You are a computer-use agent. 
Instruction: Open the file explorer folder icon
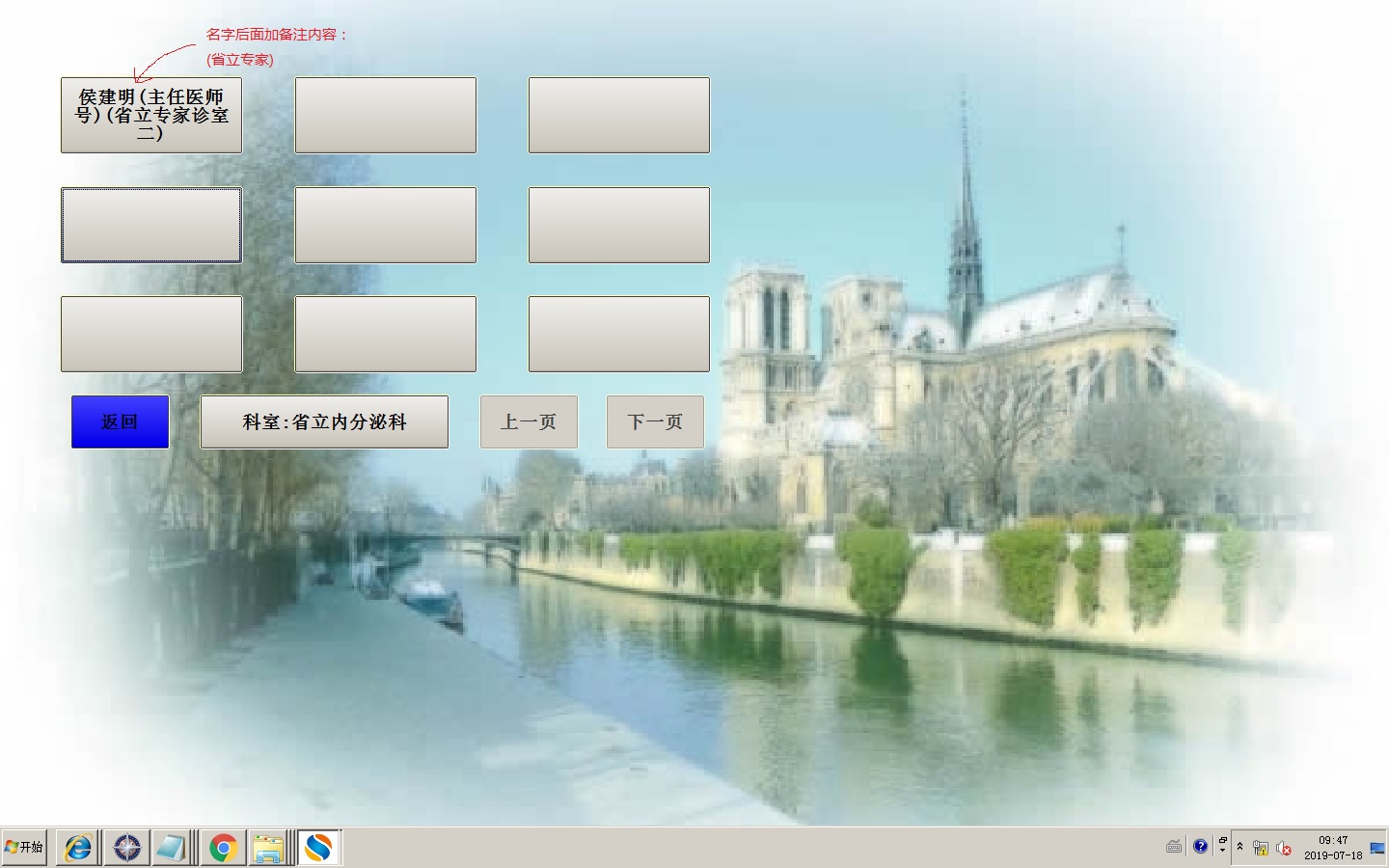tap(268, 848)
